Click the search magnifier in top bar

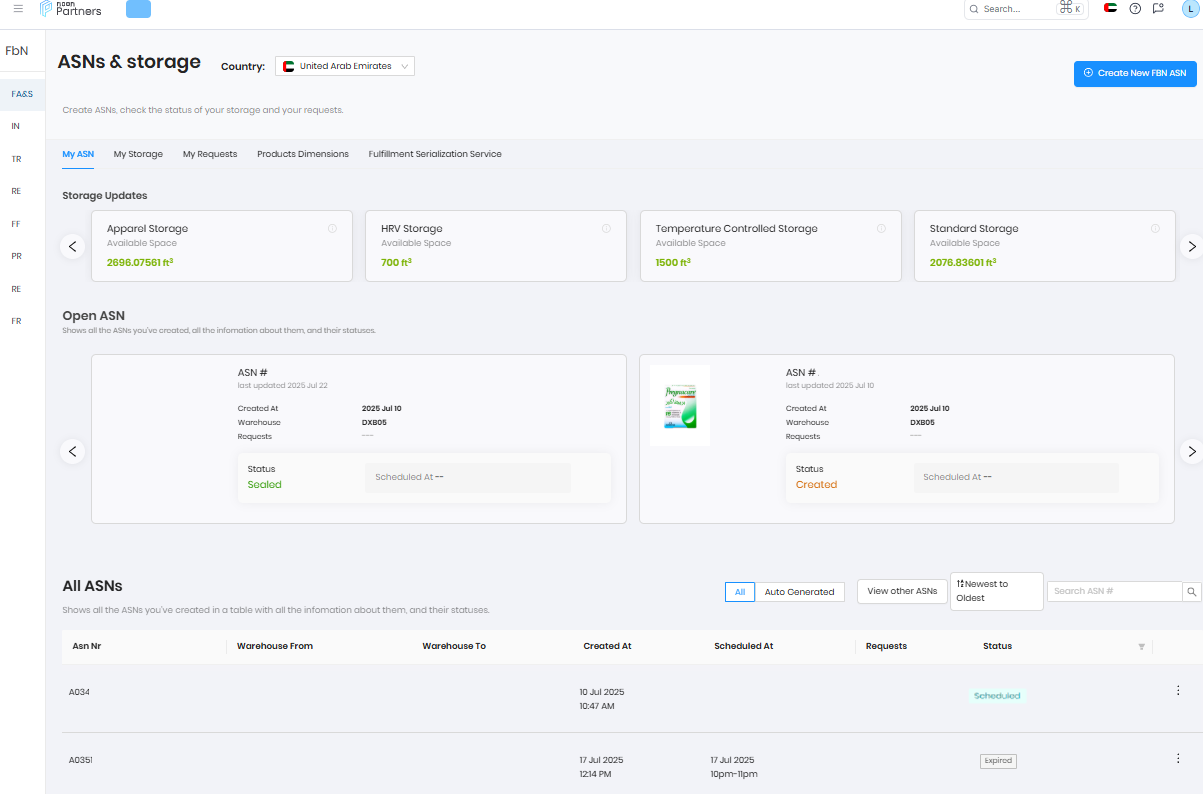[974, 9]
